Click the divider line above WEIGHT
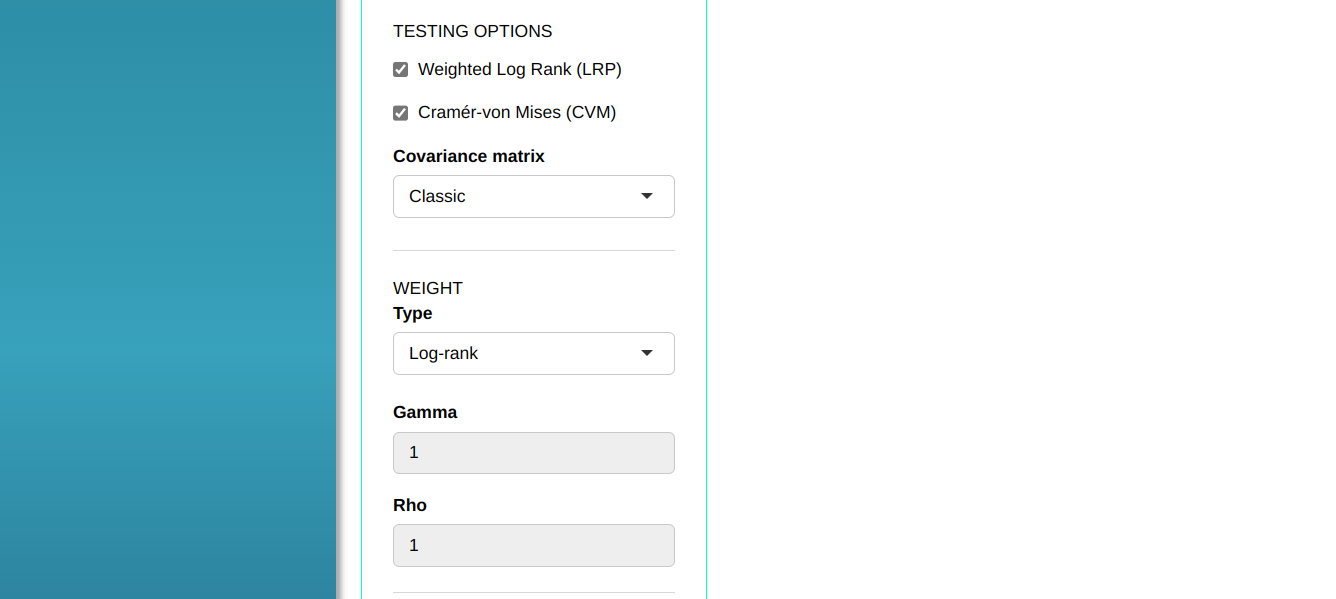Image resolution: width=1336 pixels, height=599 pixels. click(x=533, y=250)
